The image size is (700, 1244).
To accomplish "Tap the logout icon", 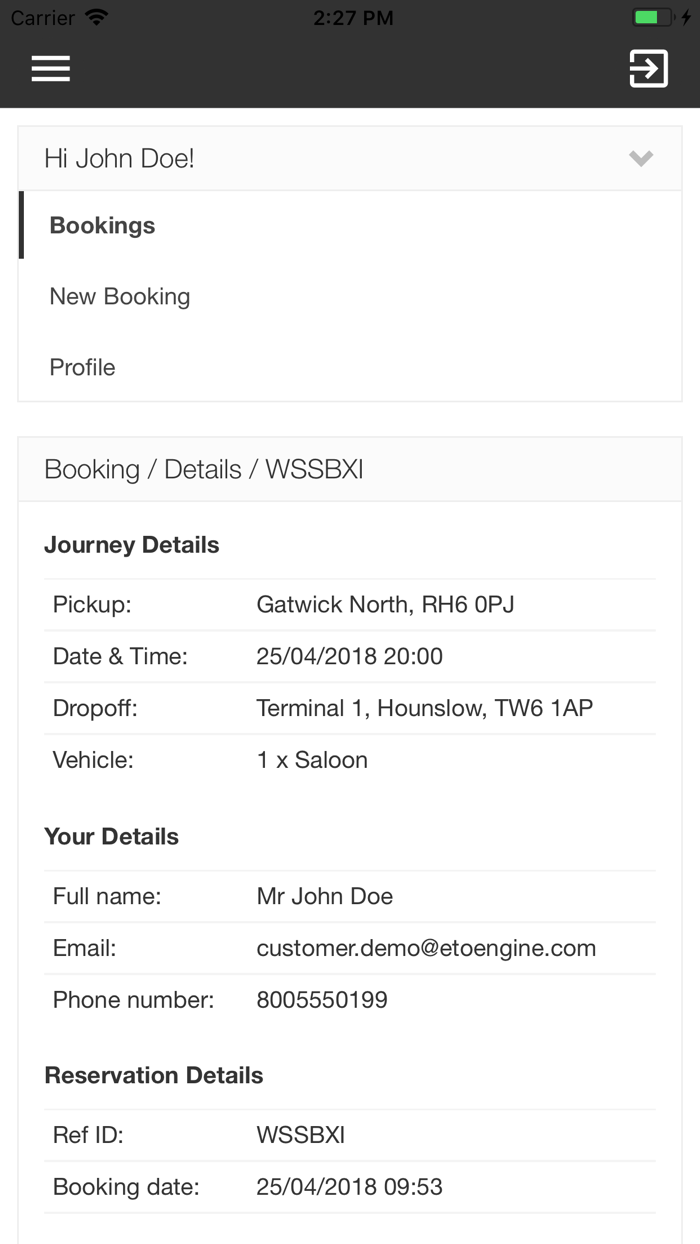I will click(x=648, y=68).
